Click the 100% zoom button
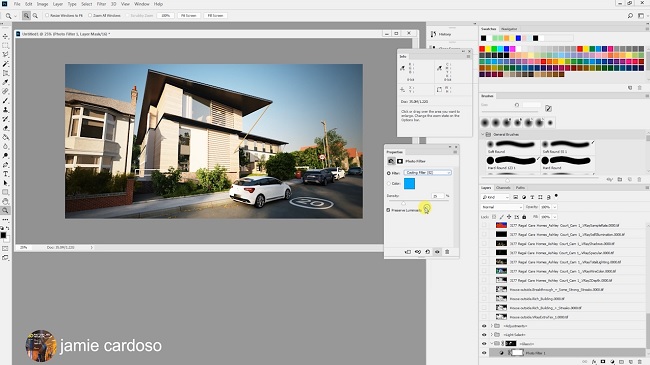The height and width of the screenshot is (365, 650). pyautogui.click(x=166, y=15)
